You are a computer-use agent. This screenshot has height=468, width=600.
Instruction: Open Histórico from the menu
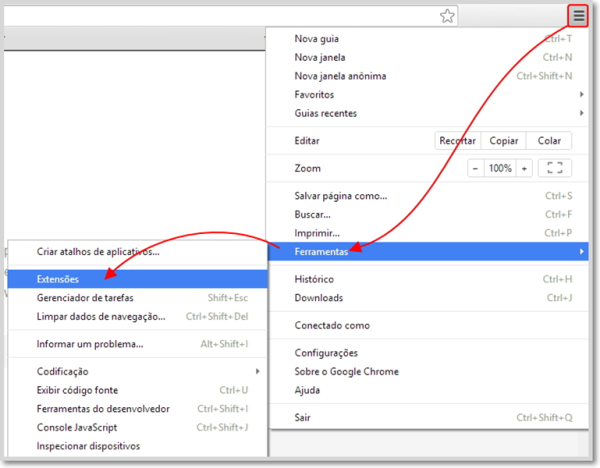[x=427, y=279]
